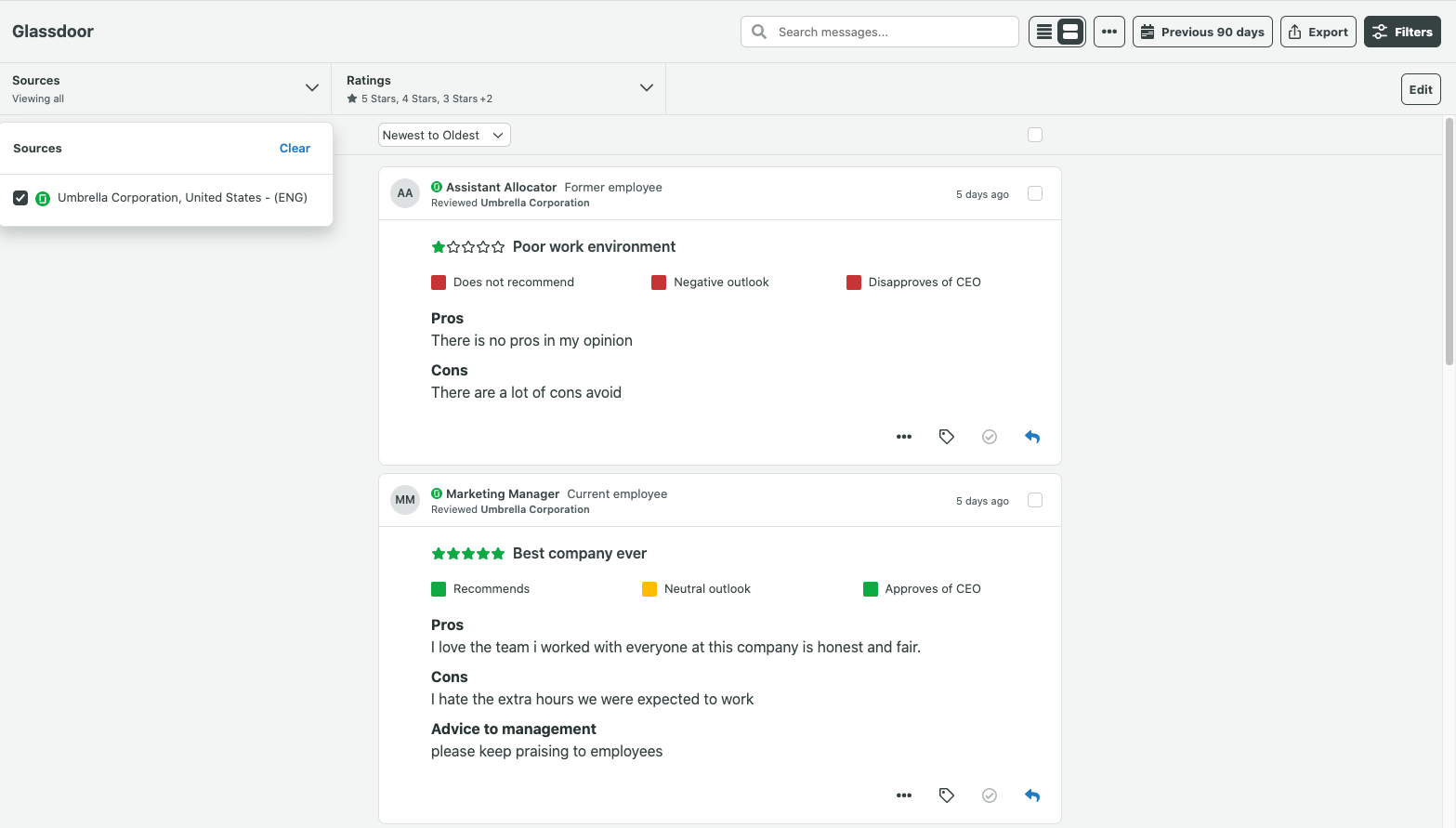
Task: Clear the selected sources
Action: point(295,148)
